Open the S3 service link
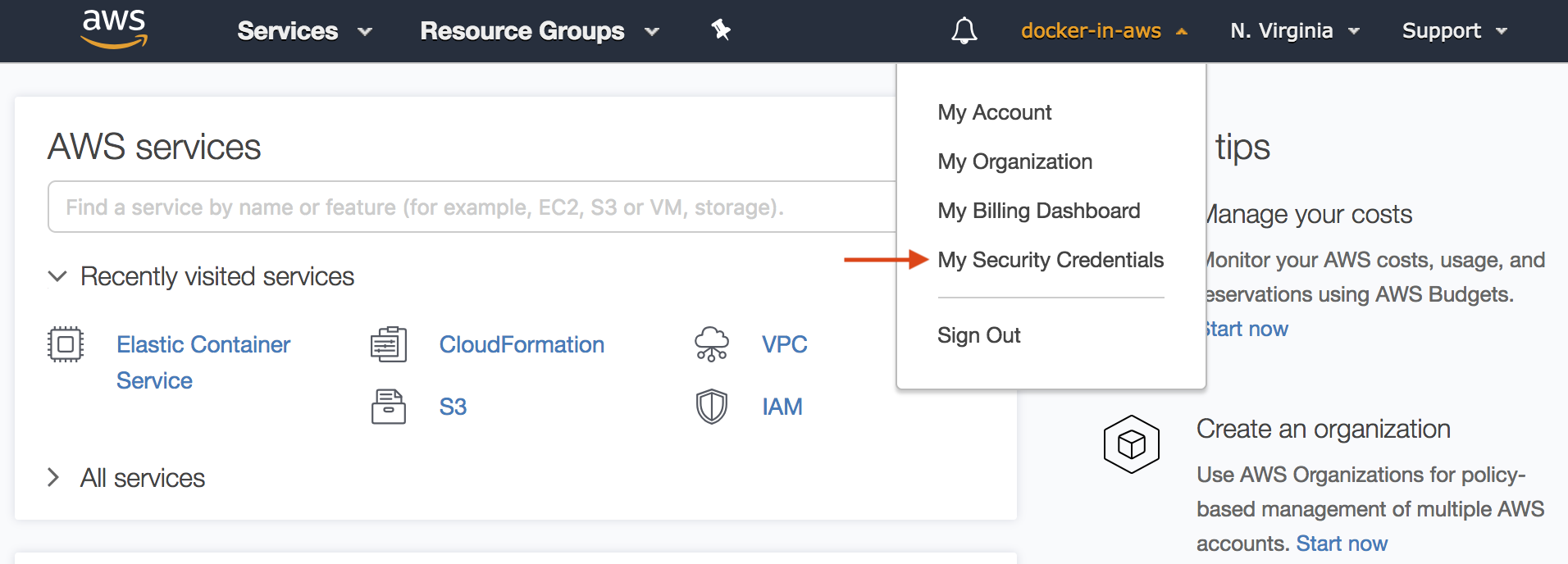Image resolution: width=1568 pixels, height=564 pixels. tap(453, 407)
